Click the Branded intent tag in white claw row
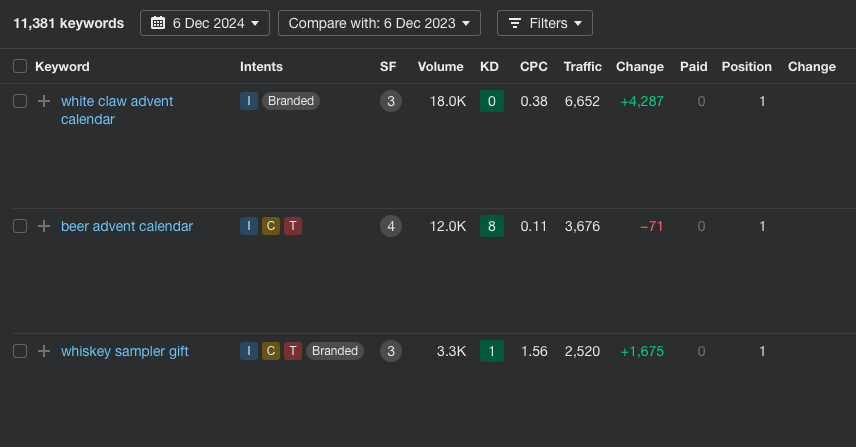Image resolution: width=856 pixels, height=447 pixels. pos(291,101)
